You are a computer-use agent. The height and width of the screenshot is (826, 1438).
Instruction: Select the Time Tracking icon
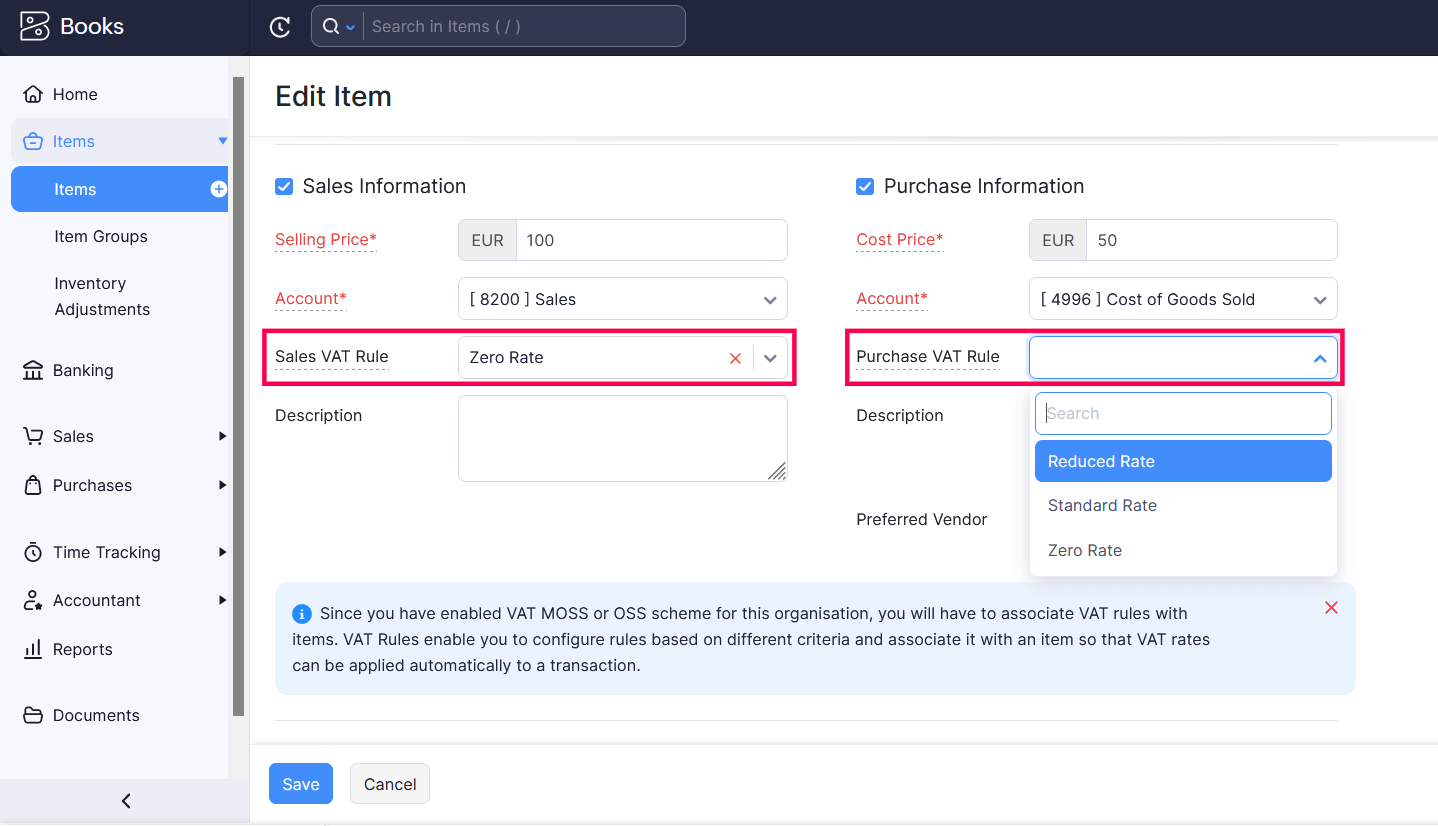(33, 552)
